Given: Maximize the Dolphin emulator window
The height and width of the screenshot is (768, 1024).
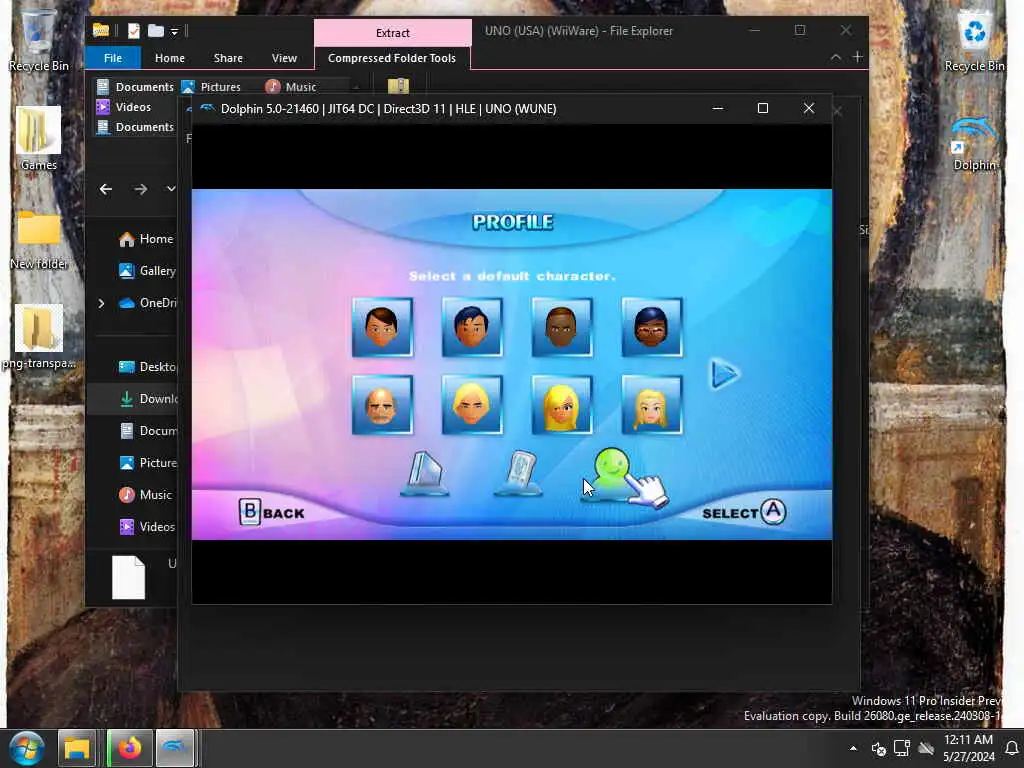Looking at the screenshot, I should pos(763,108).
